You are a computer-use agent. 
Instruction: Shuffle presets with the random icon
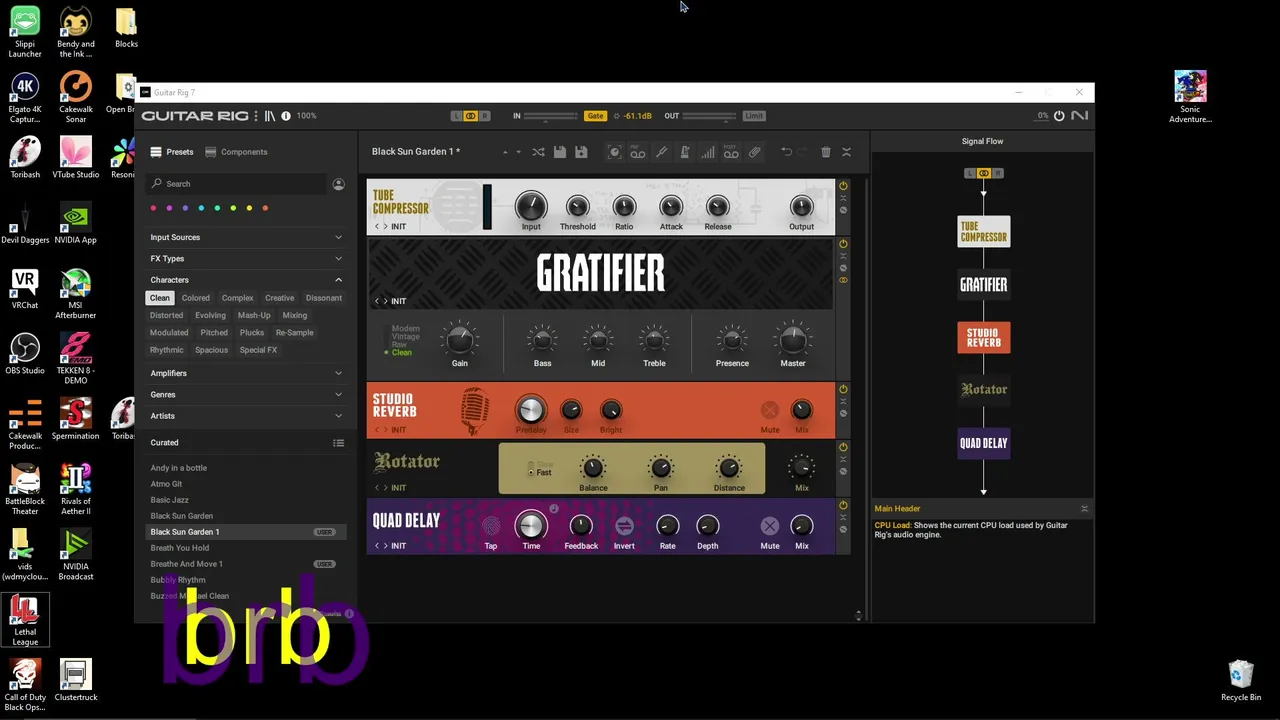[538, 152]
